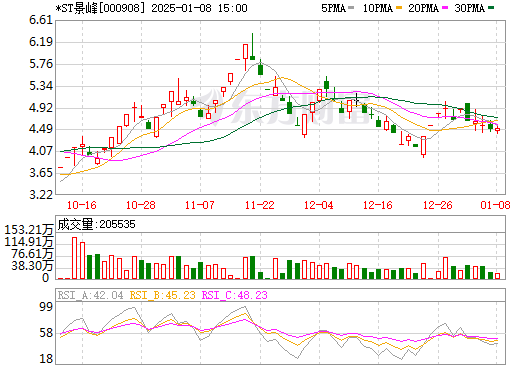Click the green 30PMA line color swatch
Viewport: 520px width, 365px height.
coord(491,8)
